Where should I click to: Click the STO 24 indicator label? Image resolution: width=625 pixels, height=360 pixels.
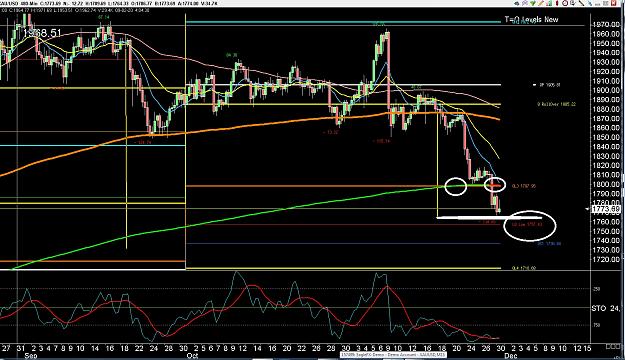(x=605, y=308)
